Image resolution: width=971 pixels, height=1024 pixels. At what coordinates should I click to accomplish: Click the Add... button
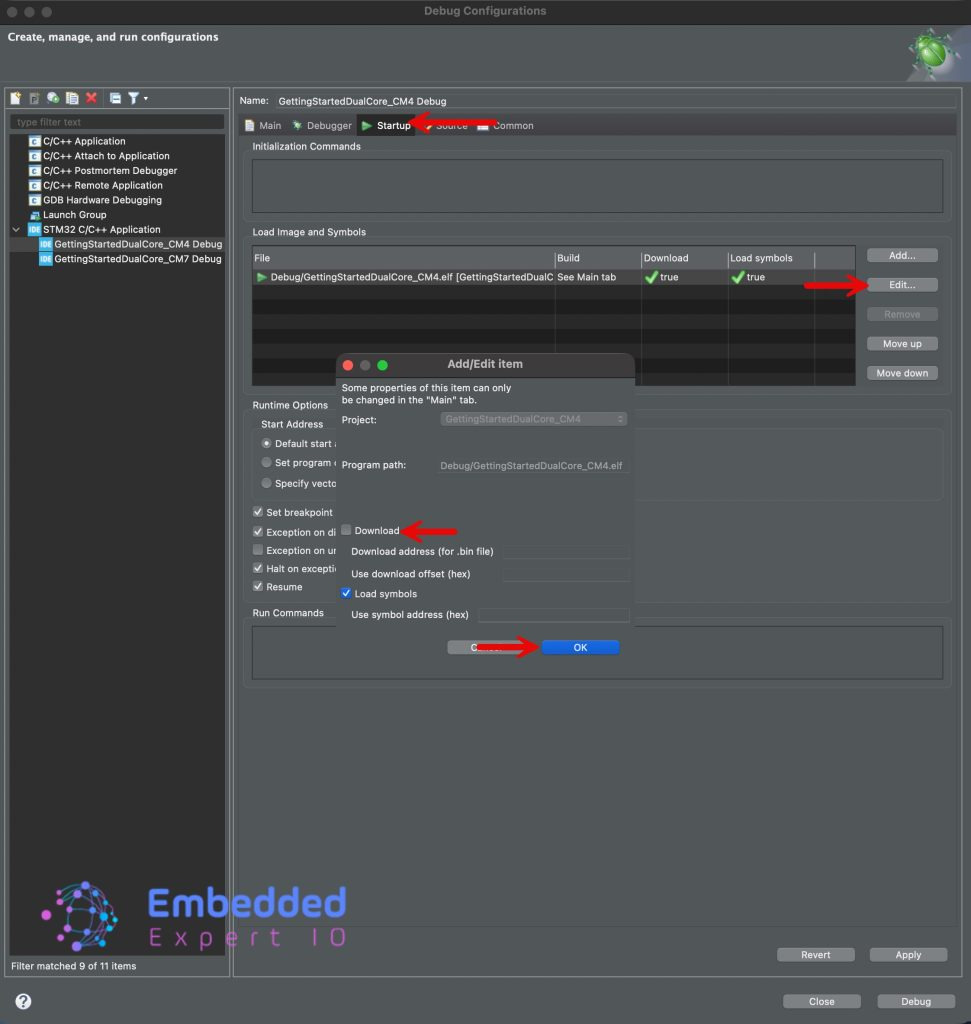[902, 255]
